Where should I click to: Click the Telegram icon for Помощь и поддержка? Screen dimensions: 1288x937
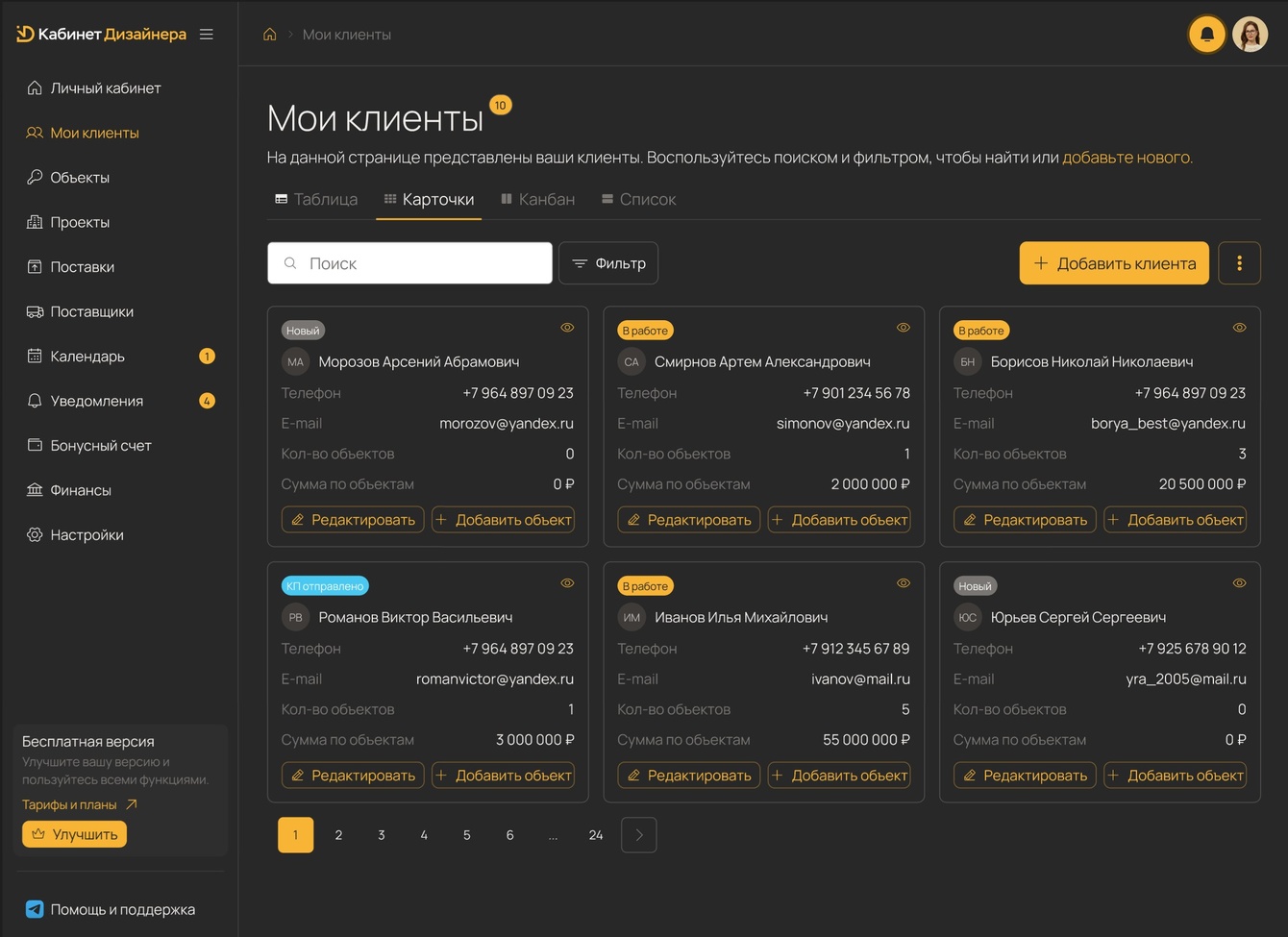(x=35, y=909)
